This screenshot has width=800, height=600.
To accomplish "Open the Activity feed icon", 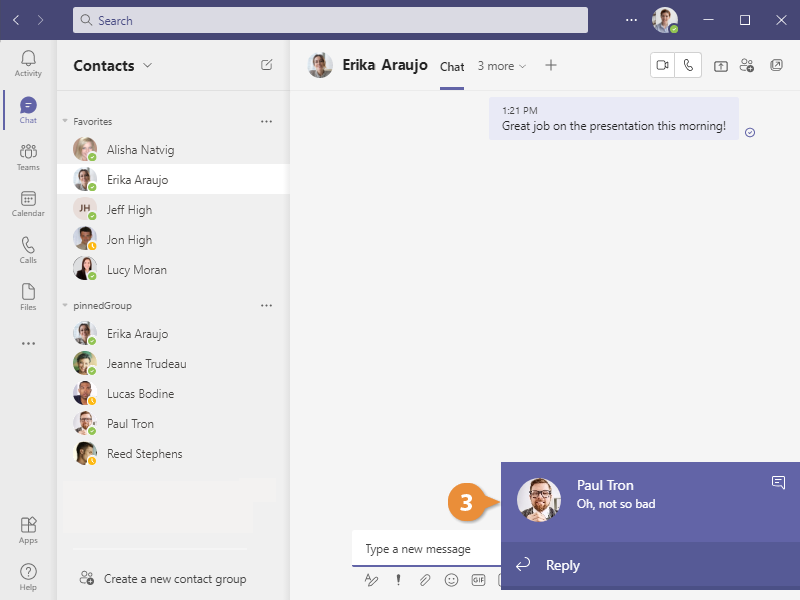I will pos(28,63).
